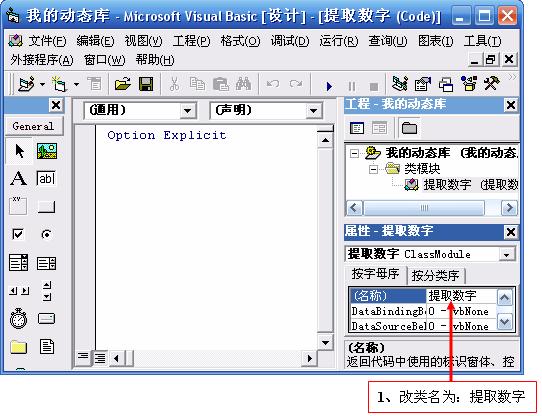Viewport: 542px width, 416px height.
Task: Switch to the 按分类序 tab
Action: [x=436, y=276]
